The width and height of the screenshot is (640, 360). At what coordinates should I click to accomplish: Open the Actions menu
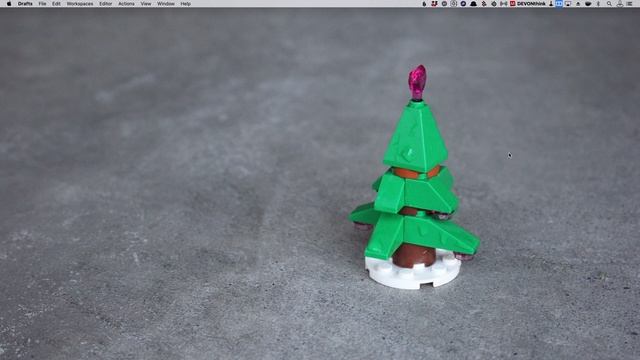[x=126, y=4]
